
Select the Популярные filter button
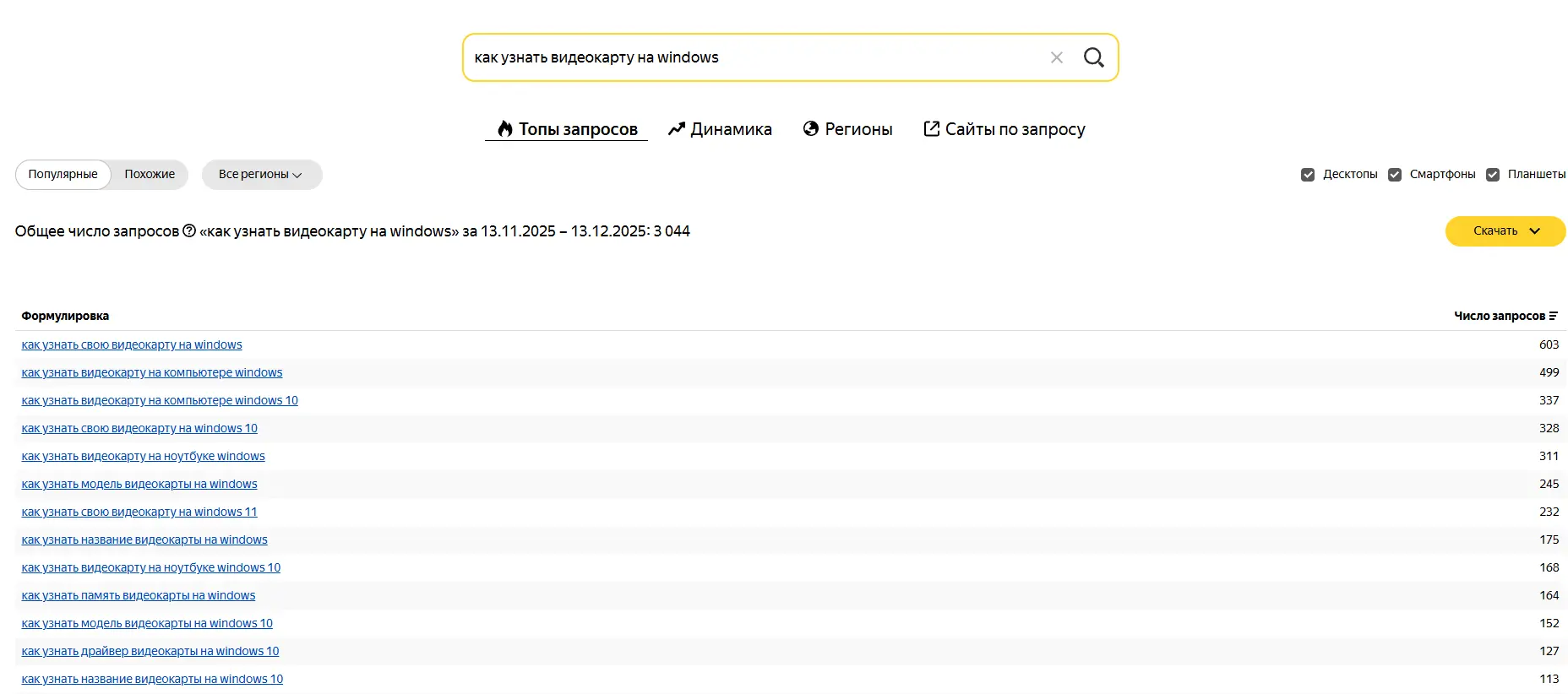click(x=63, y=175)
